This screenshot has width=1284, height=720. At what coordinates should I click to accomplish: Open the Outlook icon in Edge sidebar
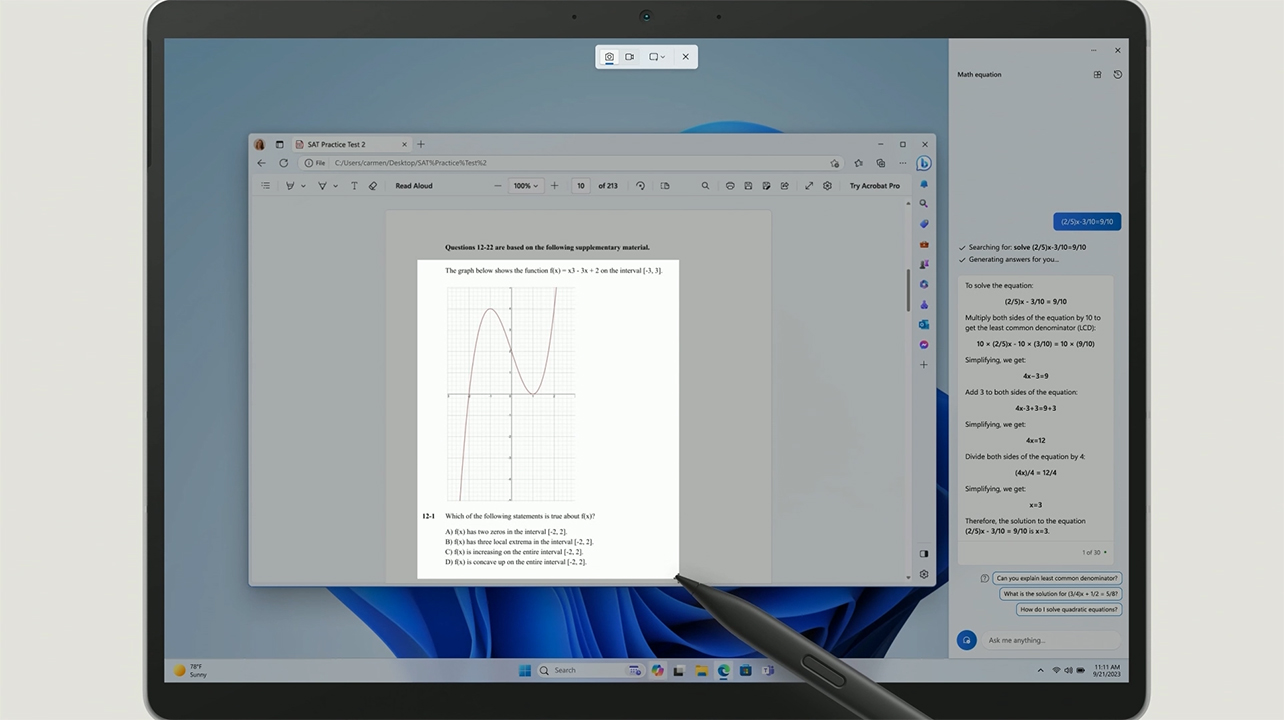[924, 324]
